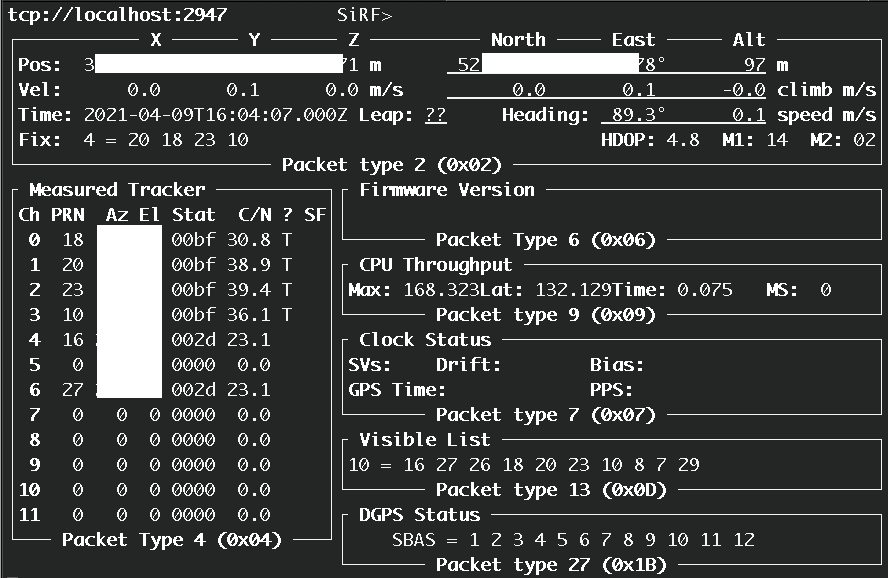Select the Time value 2021-04-09T16:04:07.000Z
Screen dimensions: 888x578
tap(216, 115)
